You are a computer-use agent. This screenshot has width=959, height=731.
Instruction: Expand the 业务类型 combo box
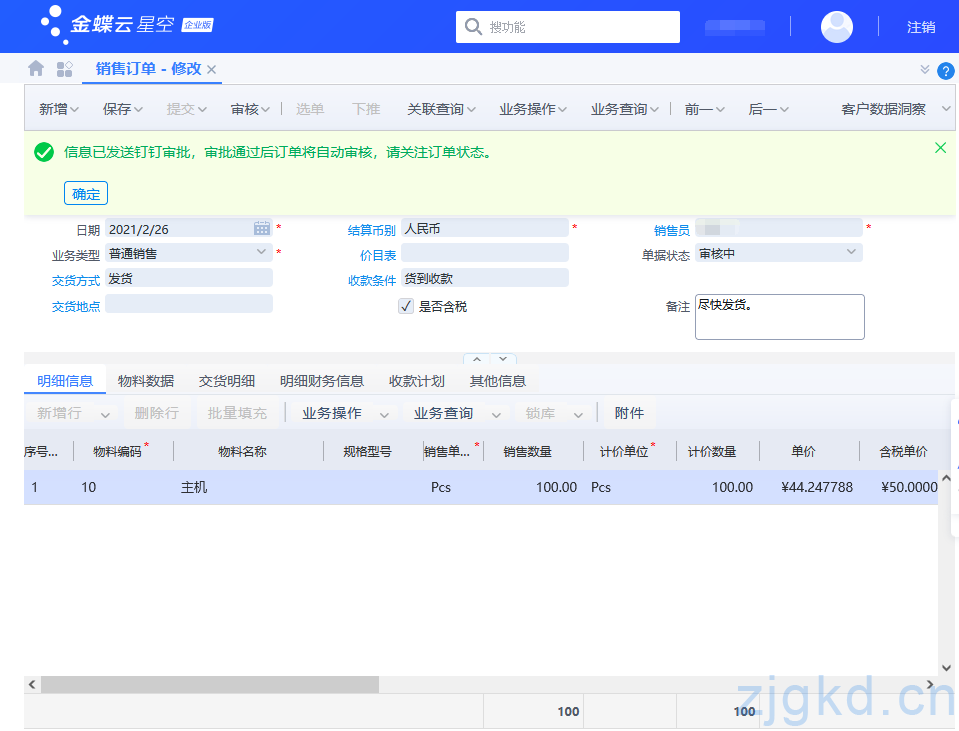click(261, 252)
